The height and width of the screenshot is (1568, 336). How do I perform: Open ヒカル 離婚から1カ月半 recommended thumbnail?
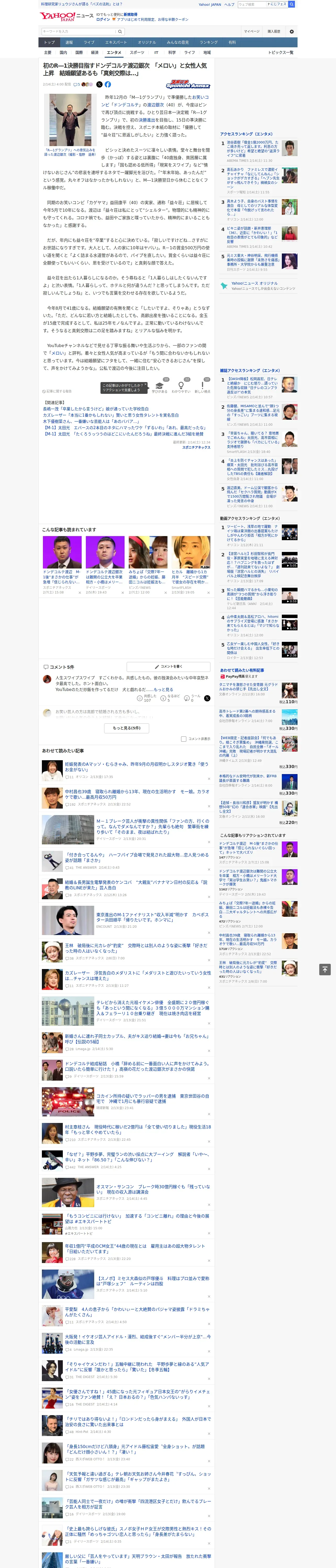pyautogui.click(x=191, y=552)
